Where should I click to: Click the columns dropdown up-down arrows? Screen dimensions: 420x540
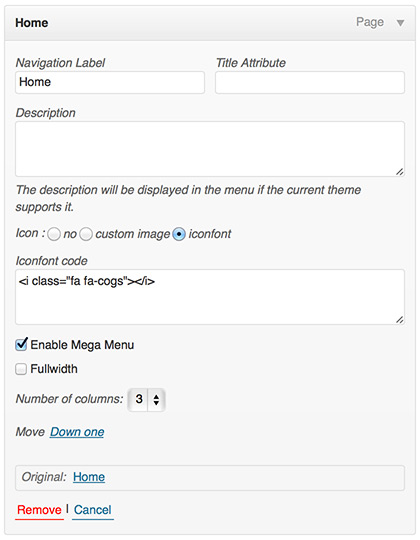(156, 399)
